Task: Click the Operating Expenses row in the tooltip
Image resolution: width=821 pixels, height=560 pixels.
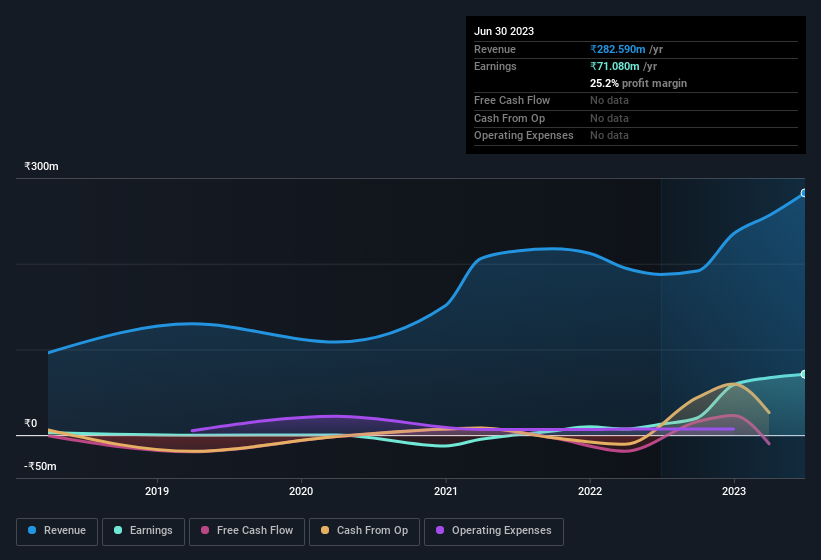Action: pos(636,136)
